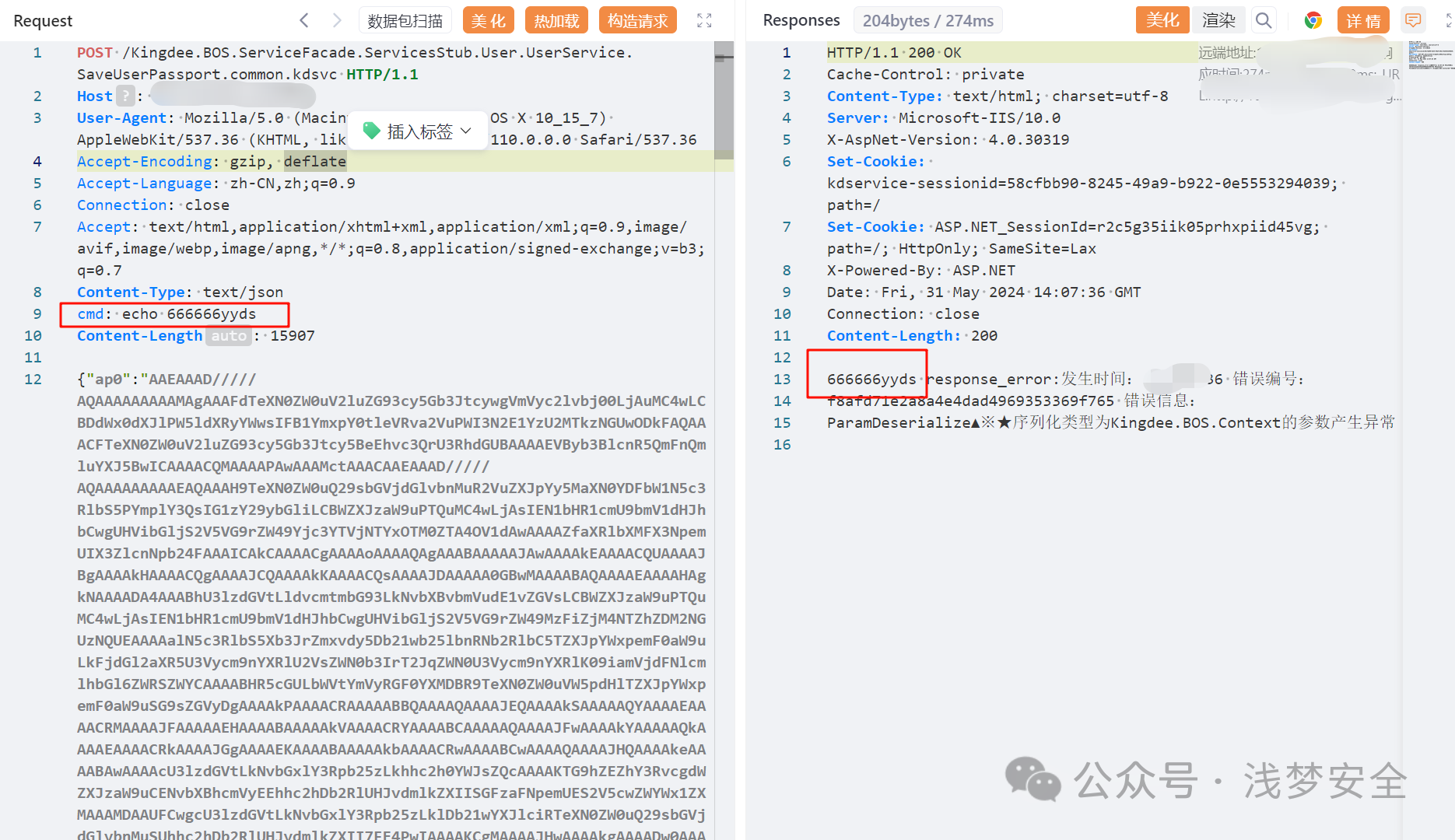This screenshot has width=1455, height=840.
Task: Click the 数据包扫描 button
Action: click(405, 20)
